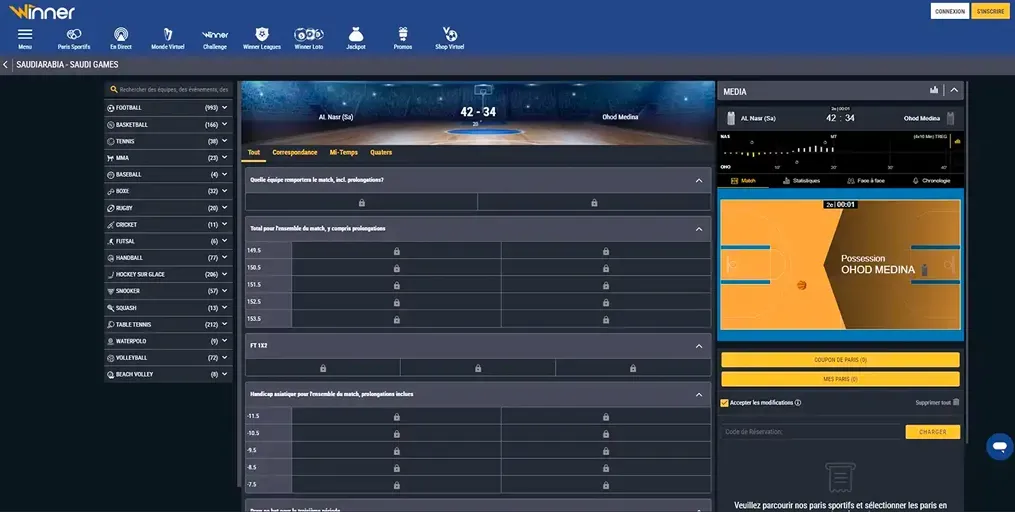Open the Statistiques tab in Media
The image size is (1015, 512).
tap(800, 181)
